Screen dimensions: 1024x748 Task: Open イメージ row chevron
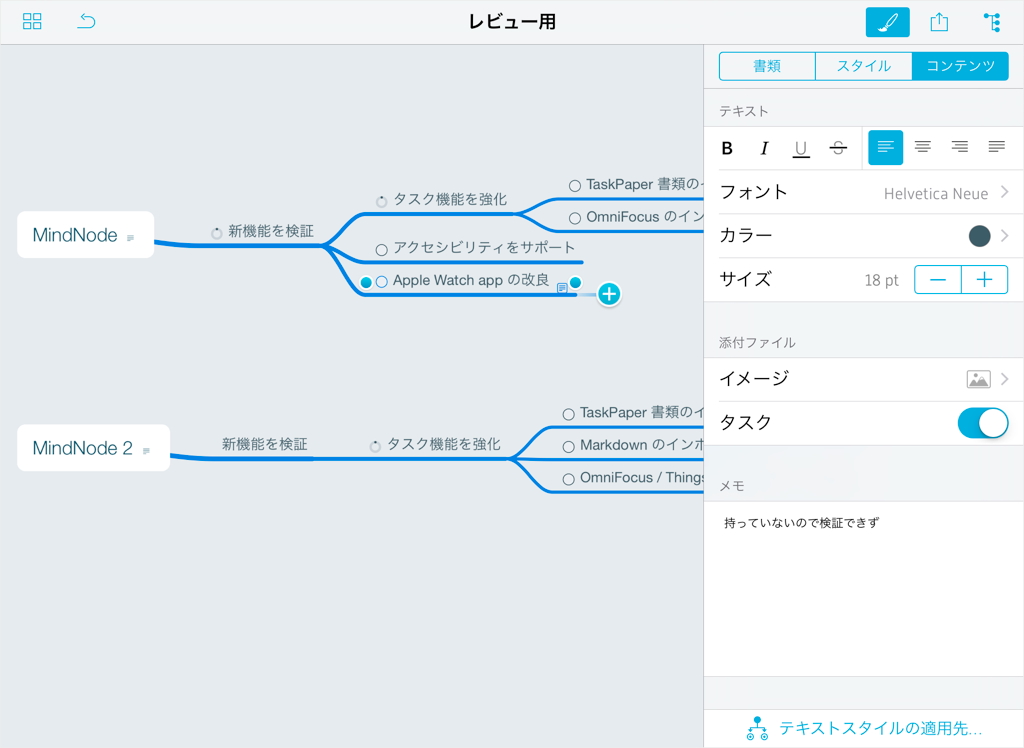pos(1004,379)
